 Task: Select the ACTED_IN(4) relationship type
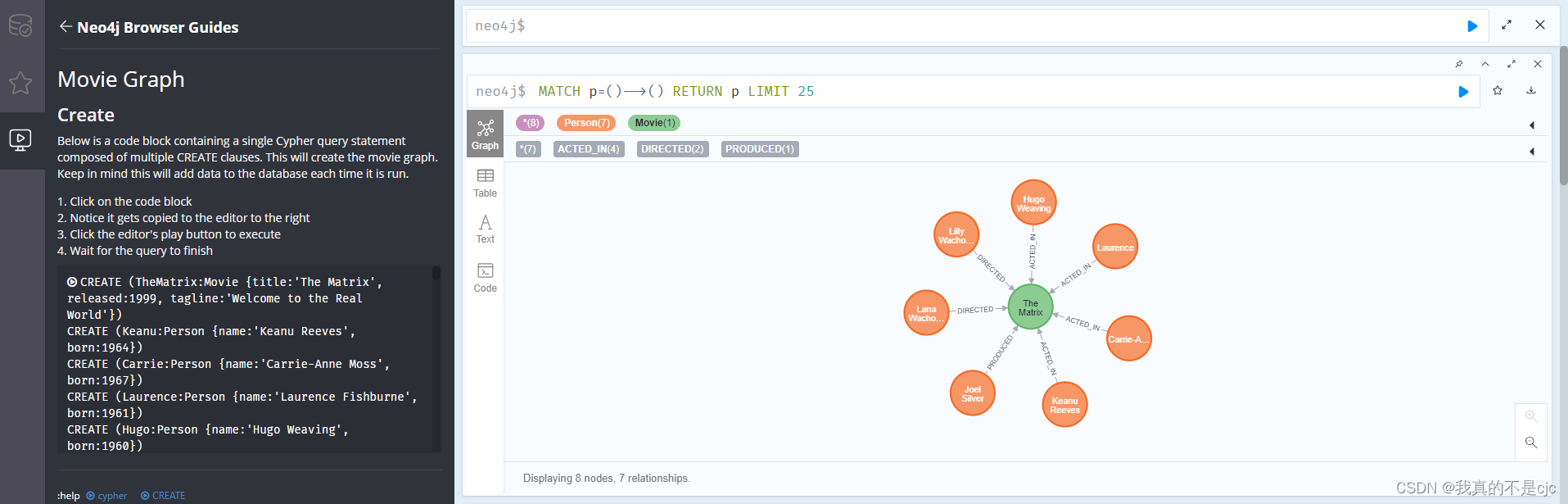pyautogui.click(x=589, y=149)
